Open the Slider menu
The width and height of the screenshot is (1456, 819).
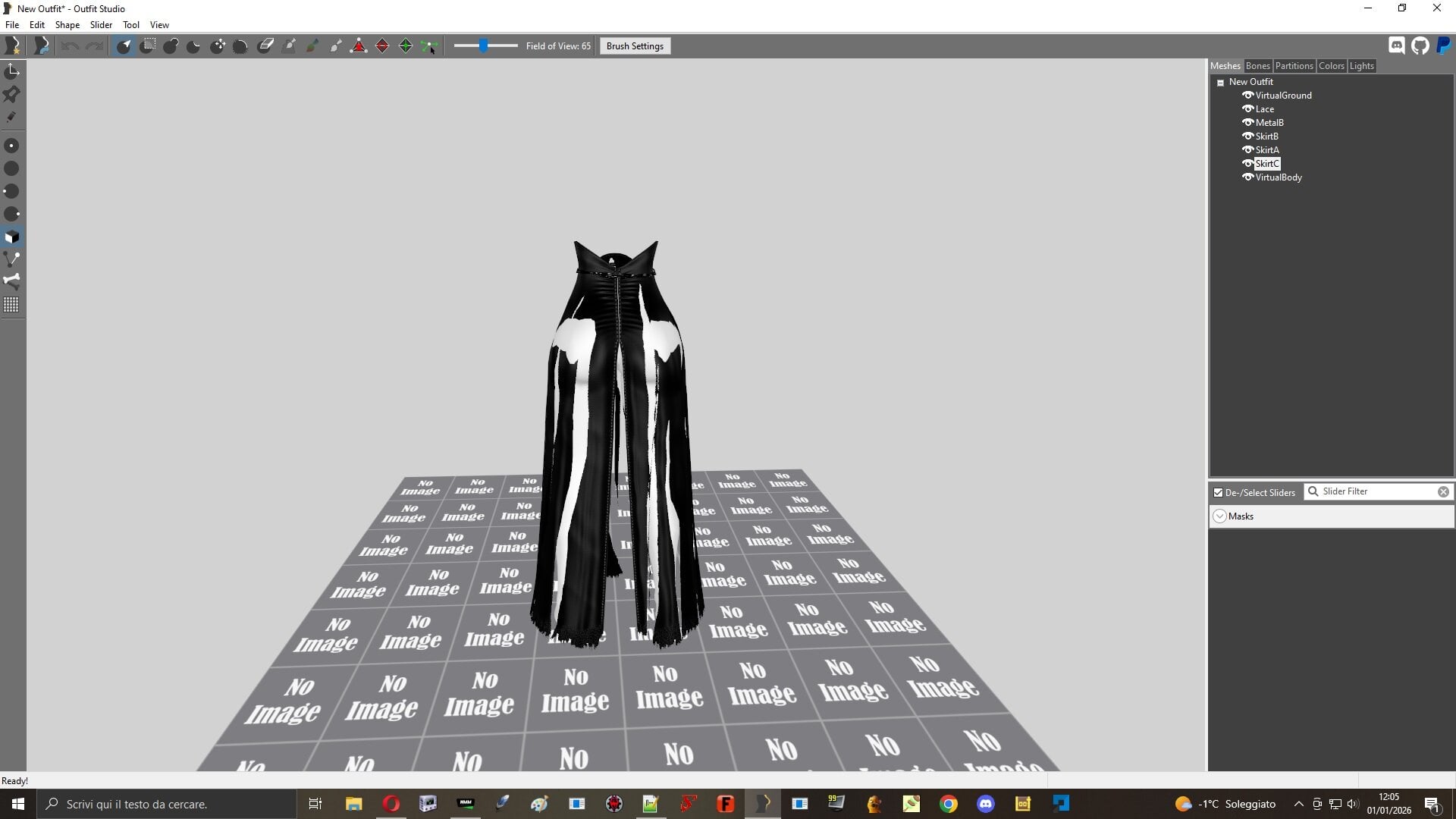[x=101, y=25]
